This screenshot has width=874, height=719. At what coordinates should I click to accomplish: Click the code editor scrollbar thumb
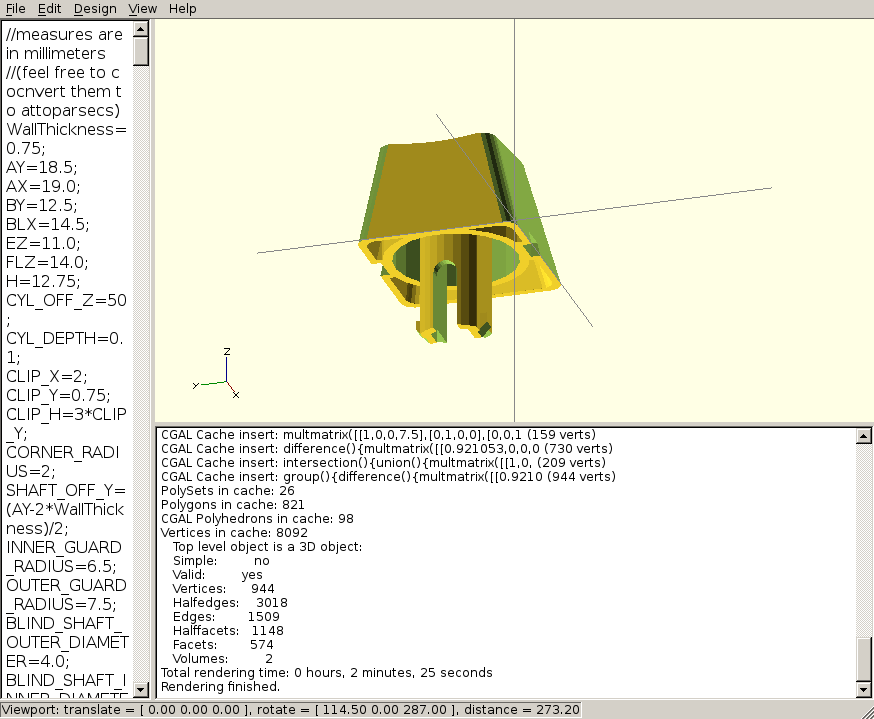tap(141, 50)
